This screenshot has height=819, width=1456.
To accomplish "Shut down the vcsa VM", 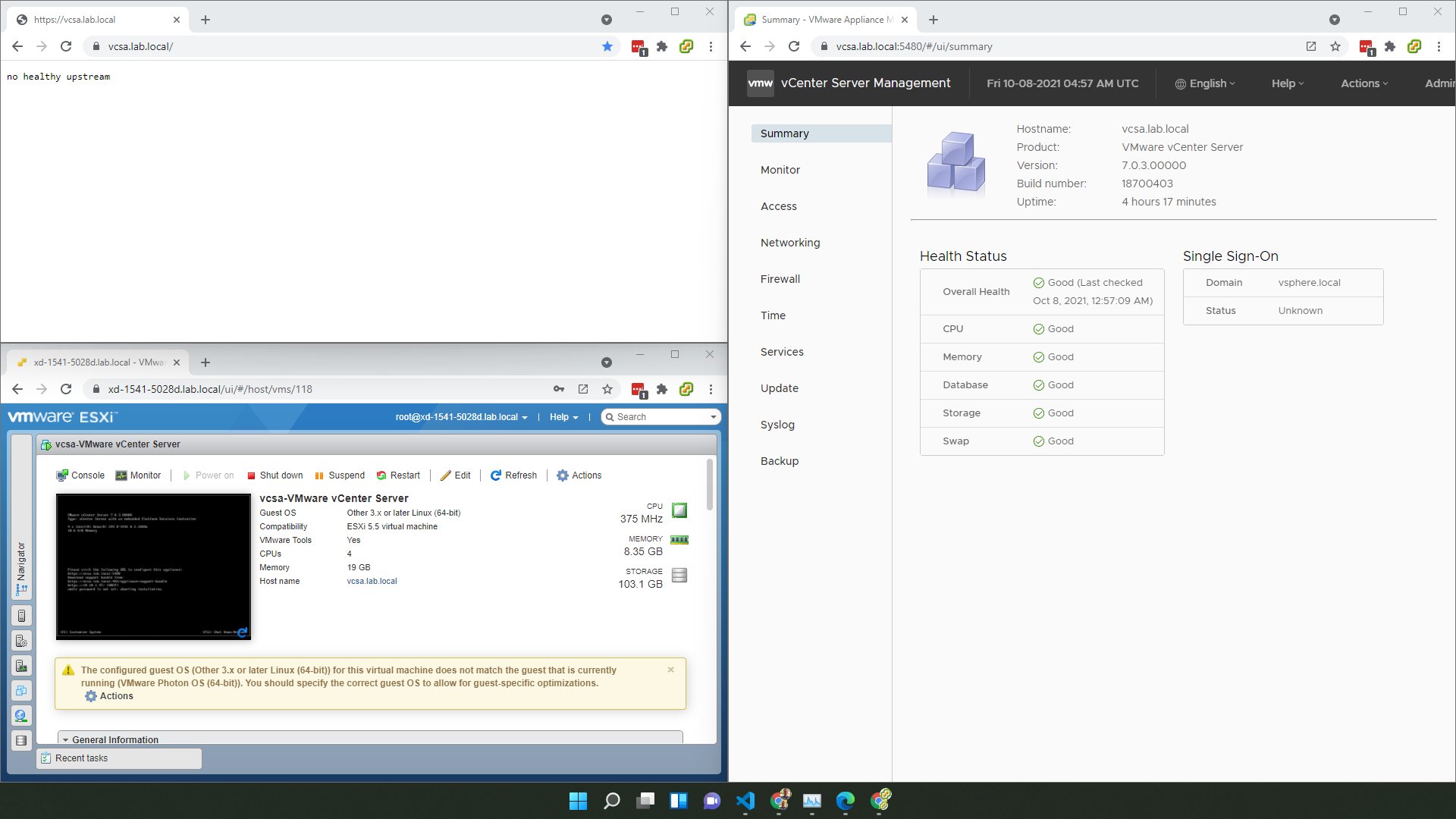I will coord(275,475).
